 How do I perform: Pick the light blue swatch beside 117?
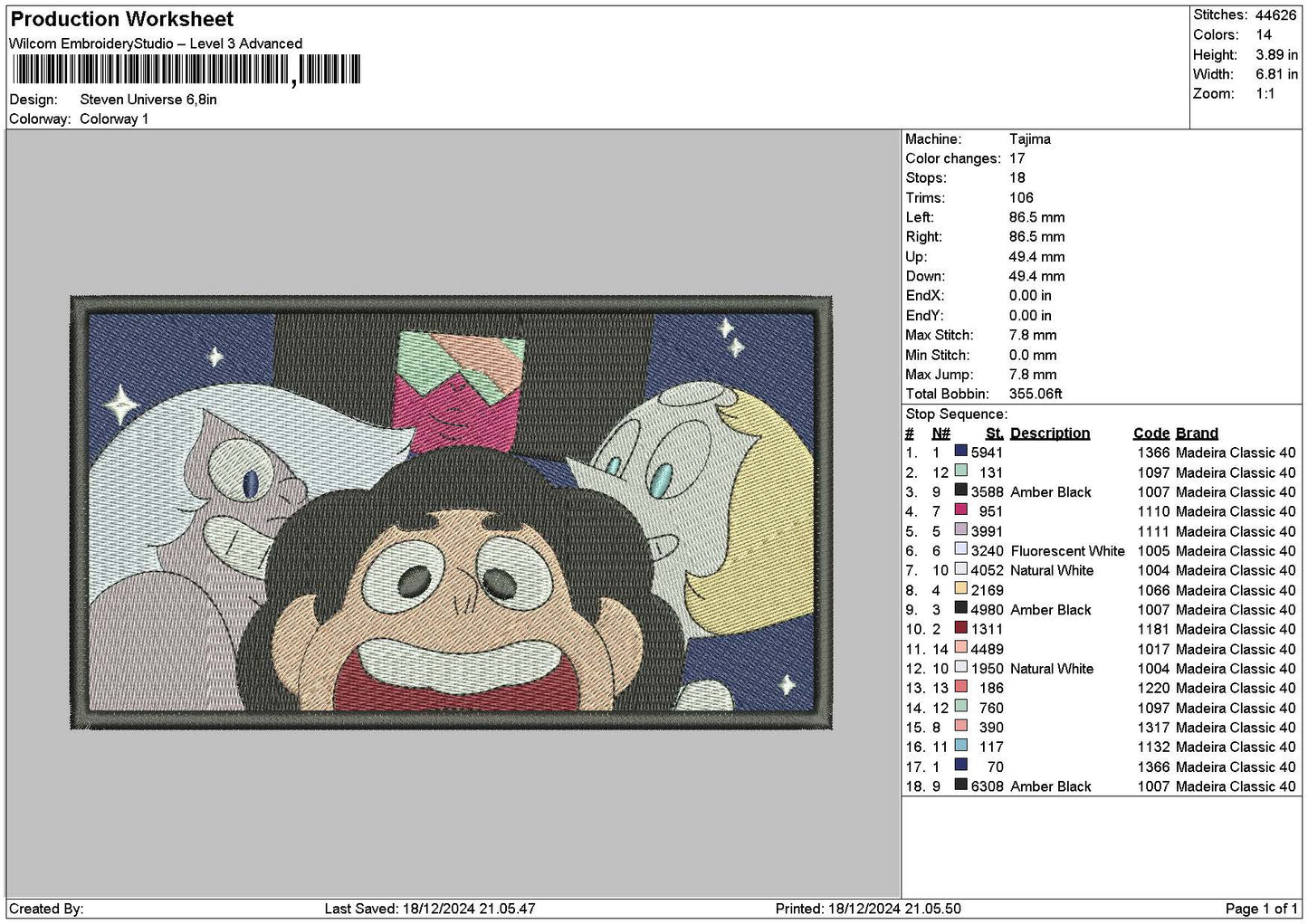pyautogui.click(x=961, y=746)
